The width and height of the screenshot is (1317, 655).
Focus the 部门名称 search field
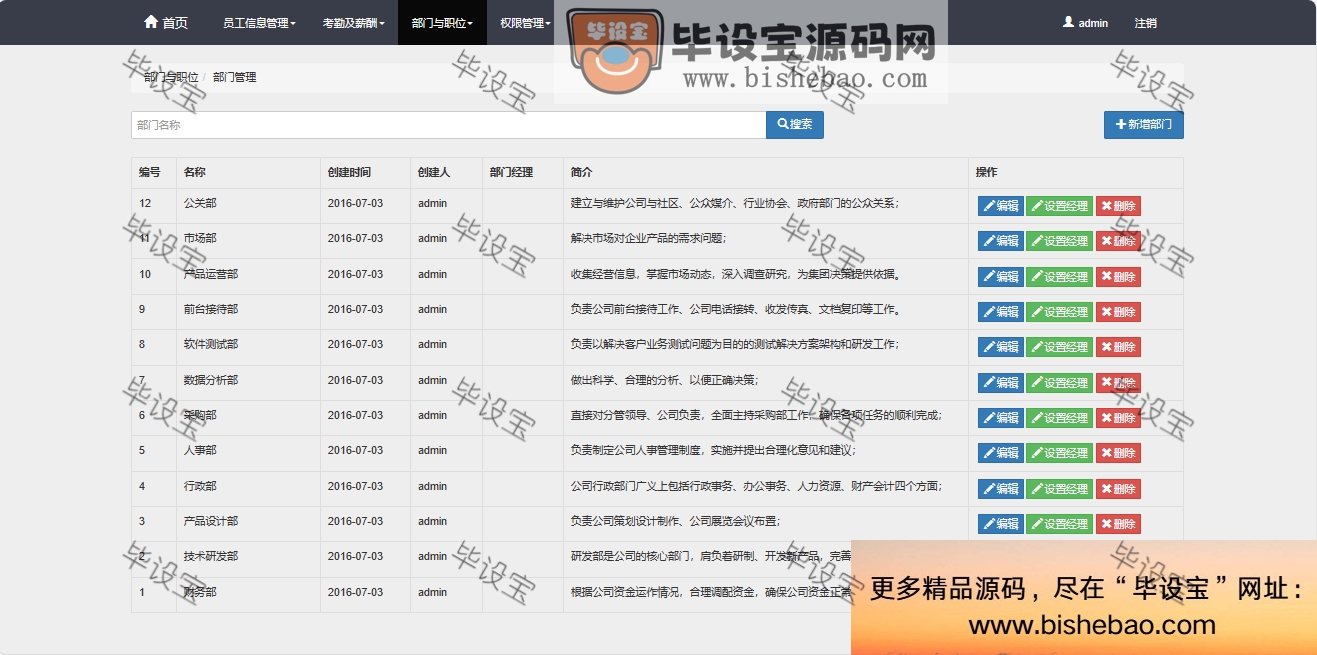[x=448, y=125]
